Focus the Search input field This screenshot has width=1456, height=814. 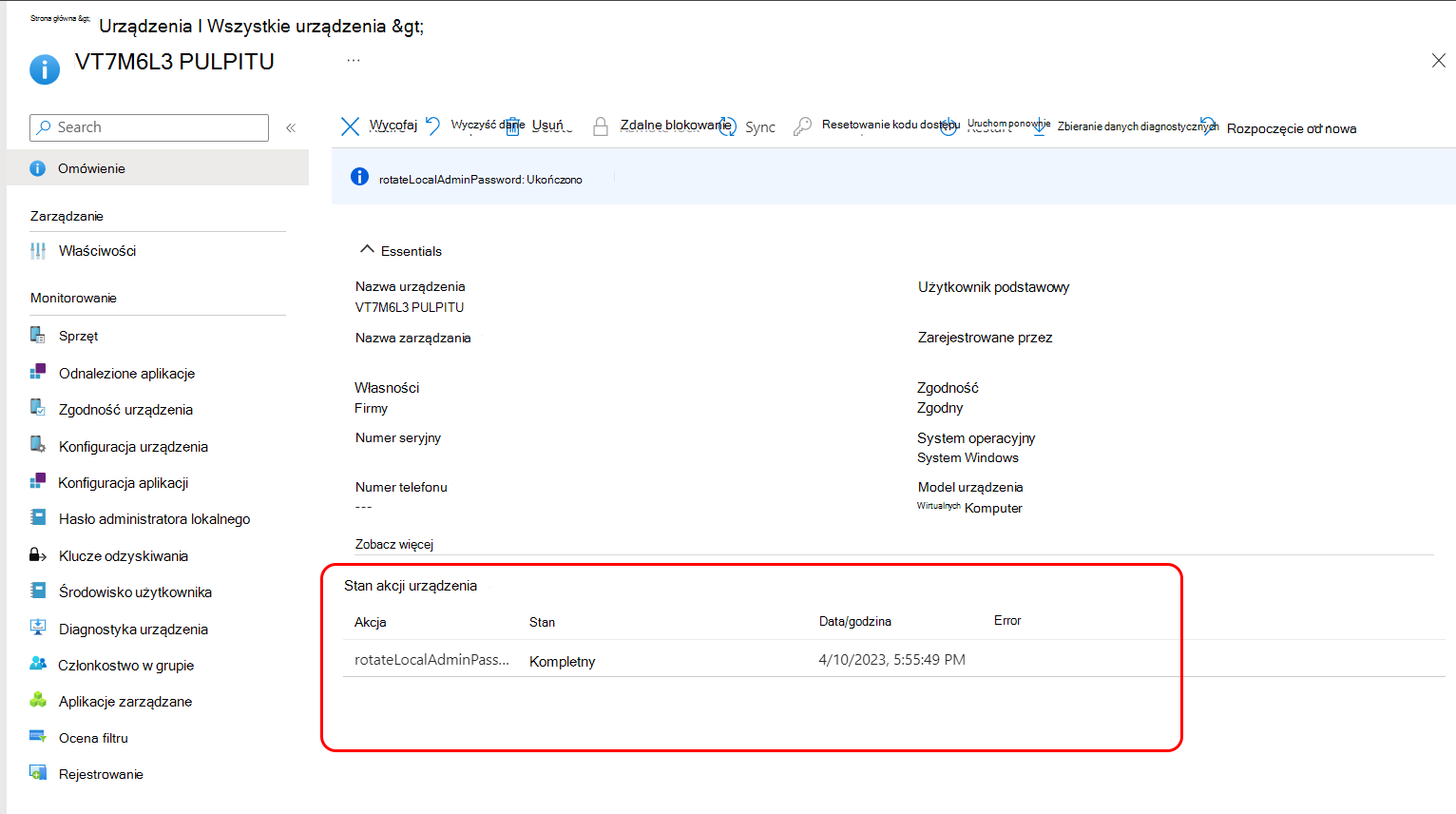click(149, 127)
